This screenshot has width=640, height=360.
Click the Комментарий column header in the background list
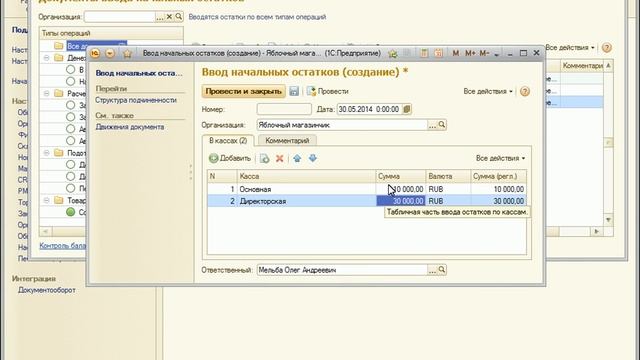582,66
